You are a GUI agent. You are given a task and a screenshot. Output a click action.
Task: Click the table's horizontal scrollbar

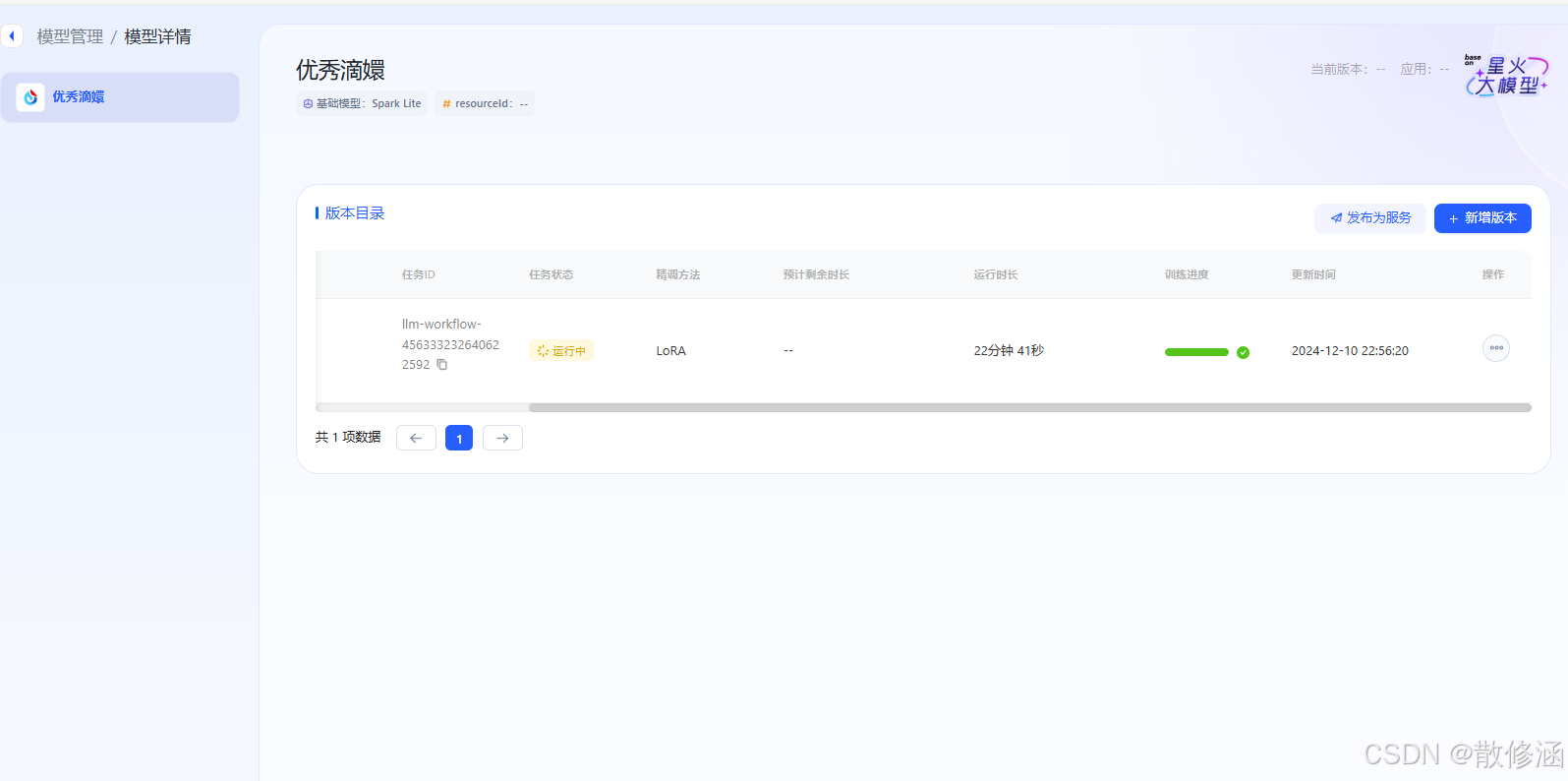(x=1029, y=407)
